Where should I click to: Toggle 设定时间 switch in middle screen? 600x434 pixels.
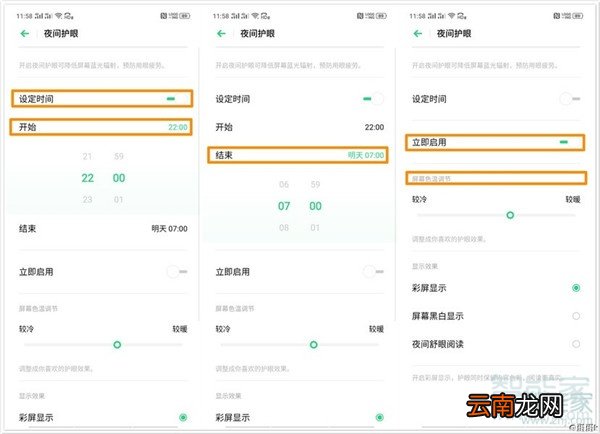(373, 99)
